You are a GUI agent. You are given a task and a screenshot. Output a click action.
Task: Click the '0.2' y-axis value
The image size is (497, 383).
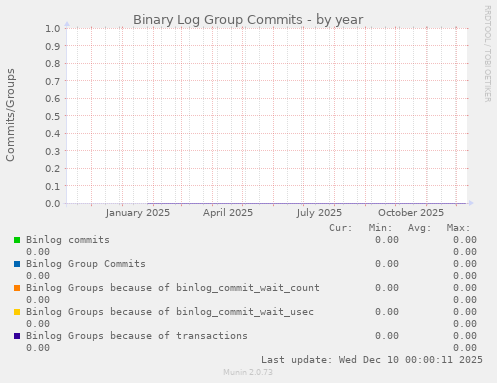53,169
